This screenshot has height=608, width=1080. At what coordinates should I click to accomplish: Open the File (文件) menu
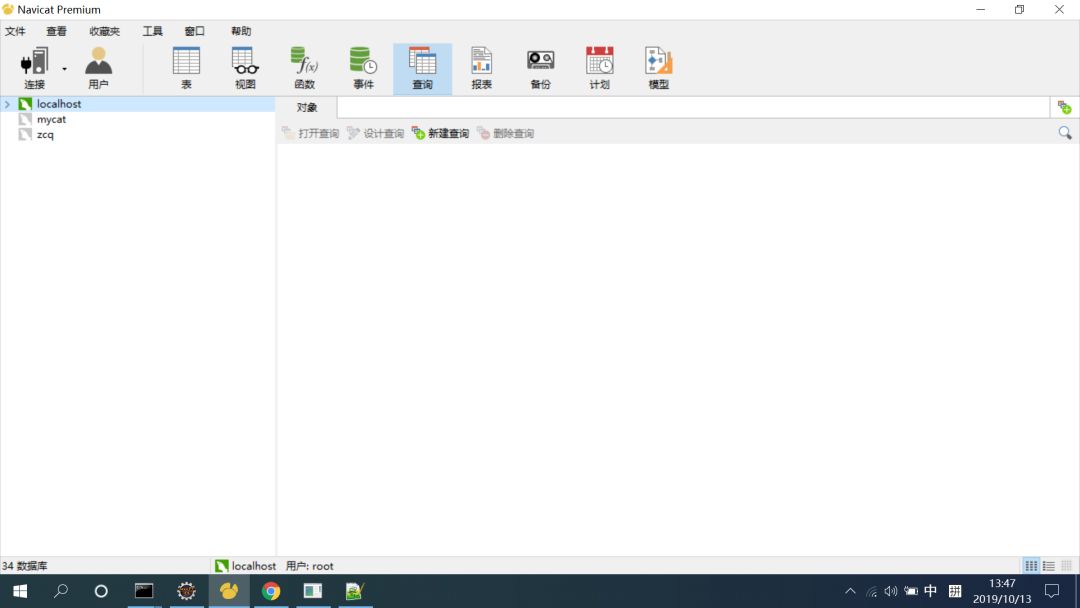[x=15, y=31]
